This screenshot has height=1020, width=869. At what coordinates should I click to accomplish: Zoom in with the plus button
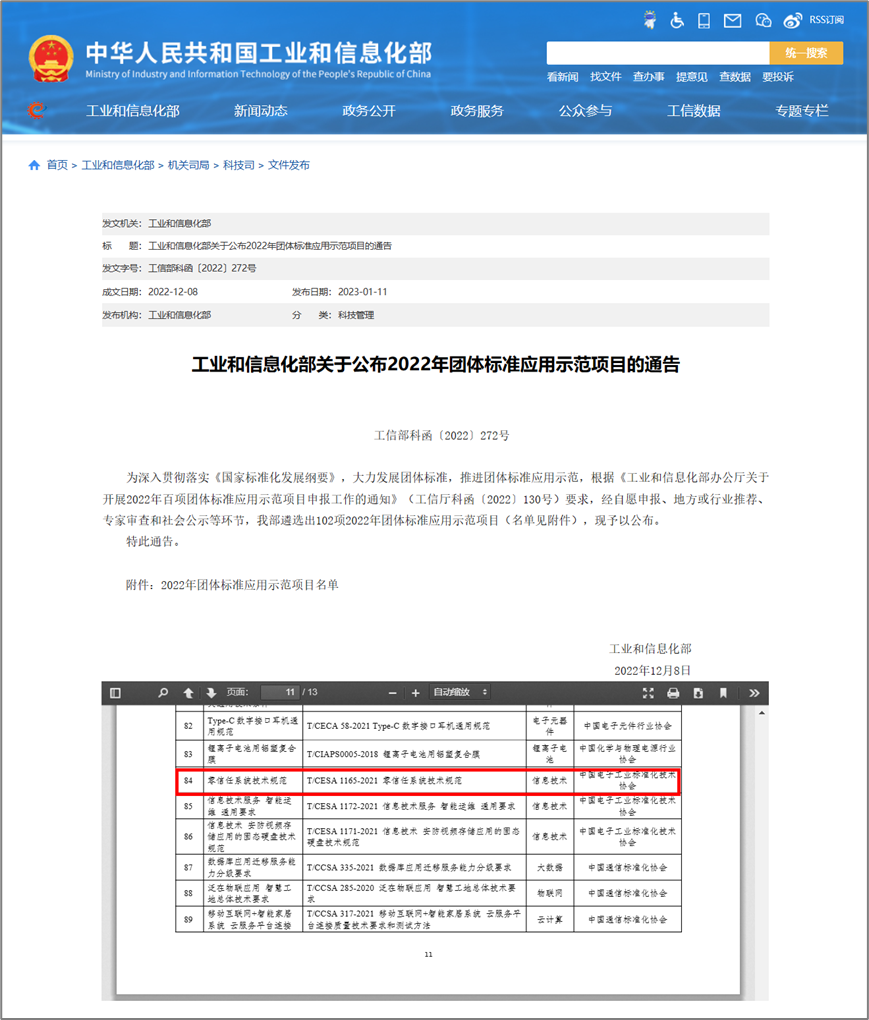coord(416,693)
